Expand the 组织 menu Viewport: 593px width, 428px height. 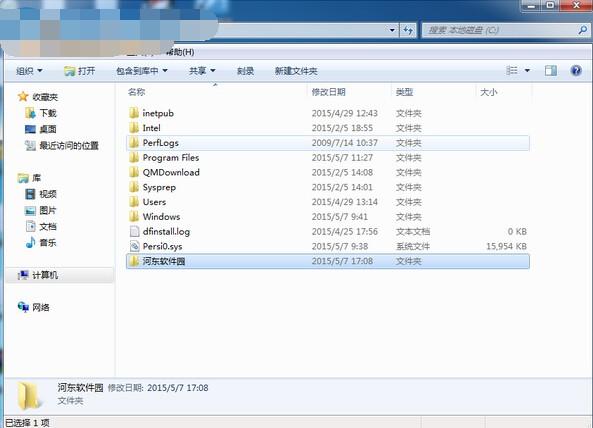29,71
